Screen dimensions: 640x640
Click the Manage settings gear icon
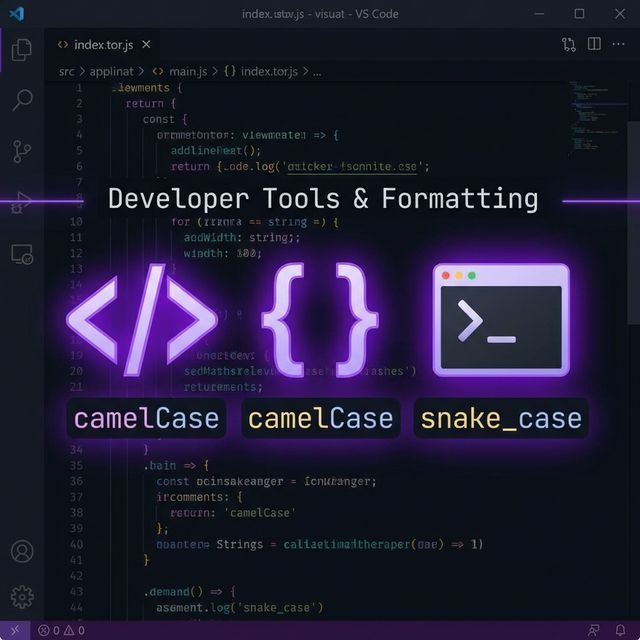point(21,597)
